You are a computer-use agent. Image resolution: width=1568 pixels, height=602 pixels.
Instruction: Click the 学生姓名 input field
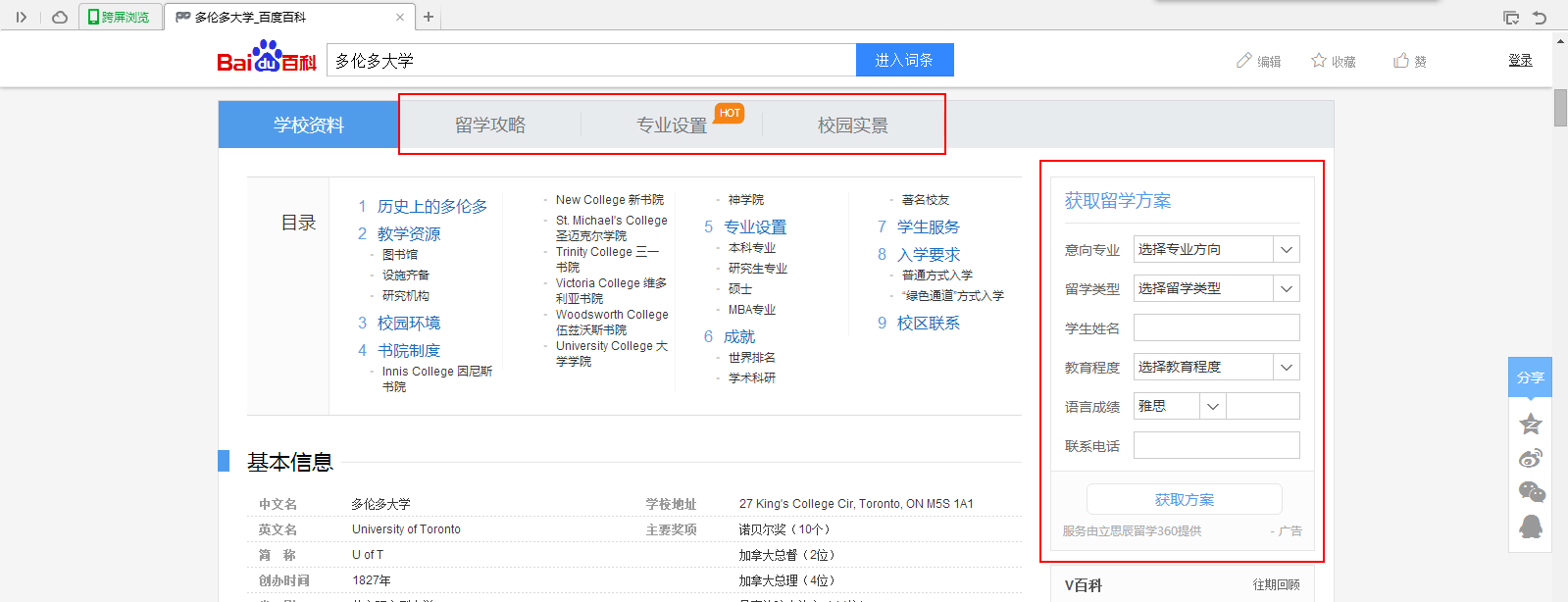[x=1217, y=327]
